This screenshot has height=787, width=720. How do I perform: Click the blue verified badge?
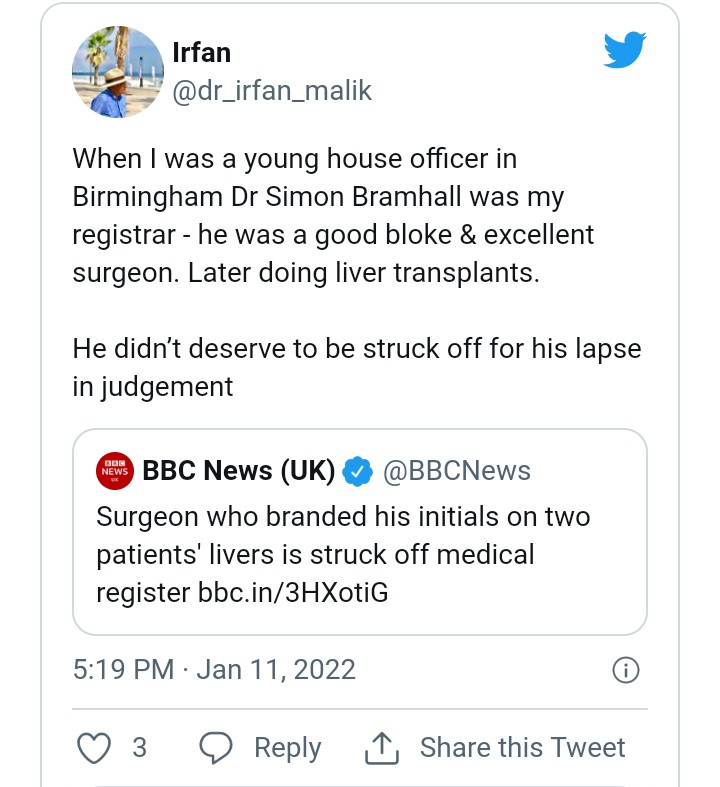point(357,470)
